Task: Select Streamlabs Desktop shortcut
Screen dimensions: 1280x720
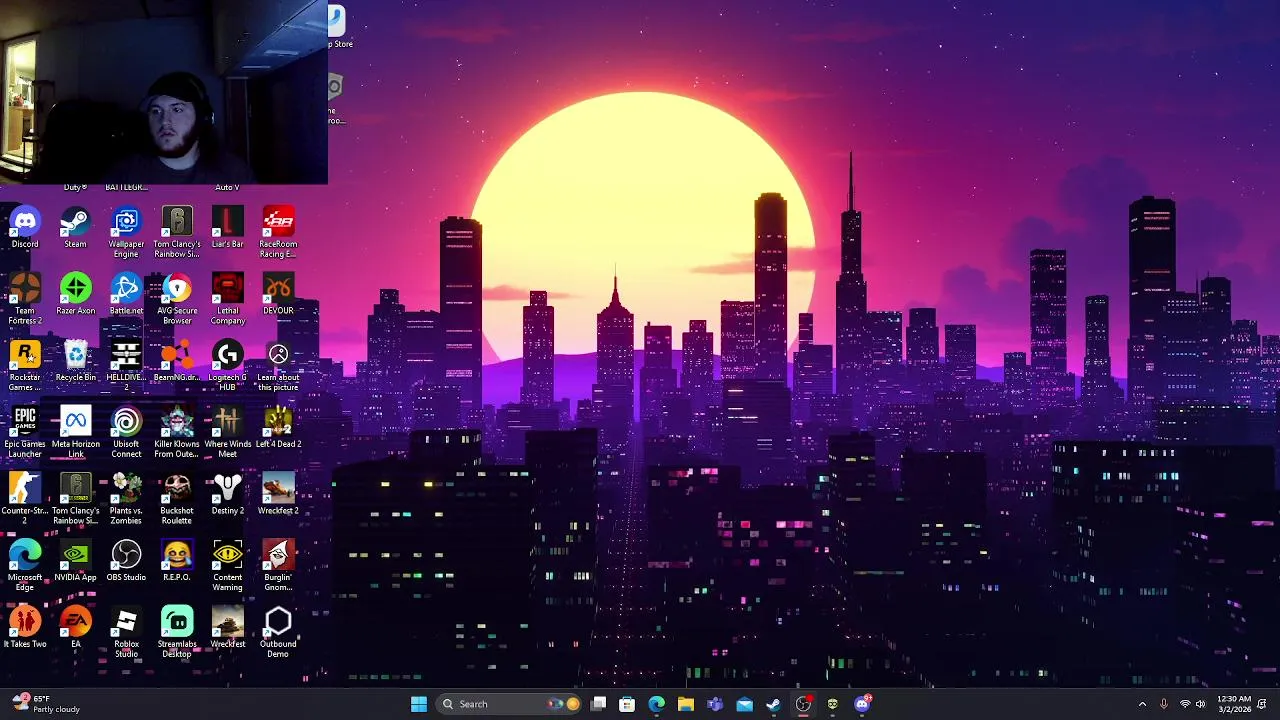Action: pos(177,633)
